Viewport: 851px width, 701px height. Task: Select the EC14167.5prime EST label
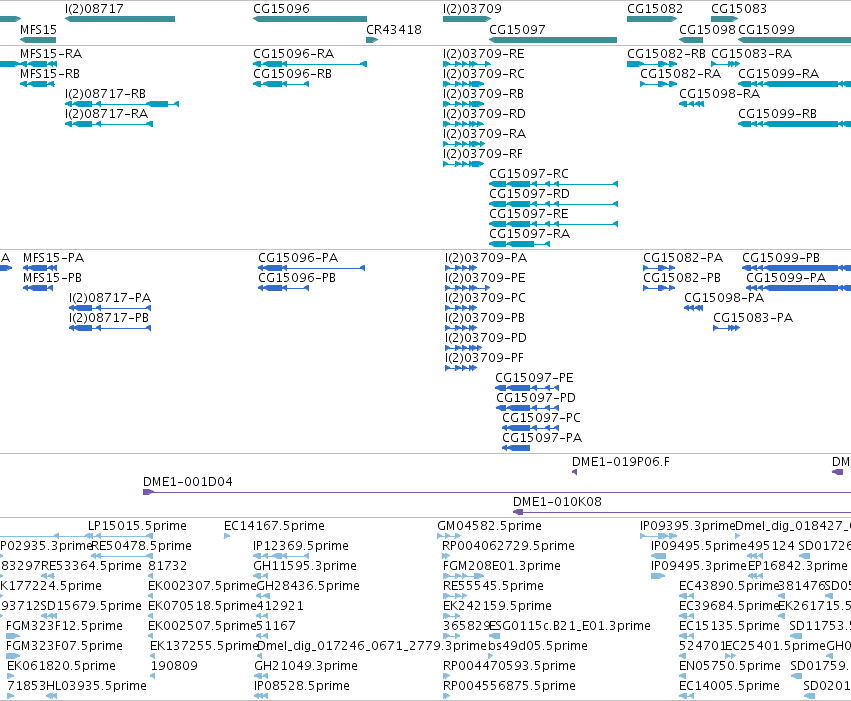[x=275, y=526]
